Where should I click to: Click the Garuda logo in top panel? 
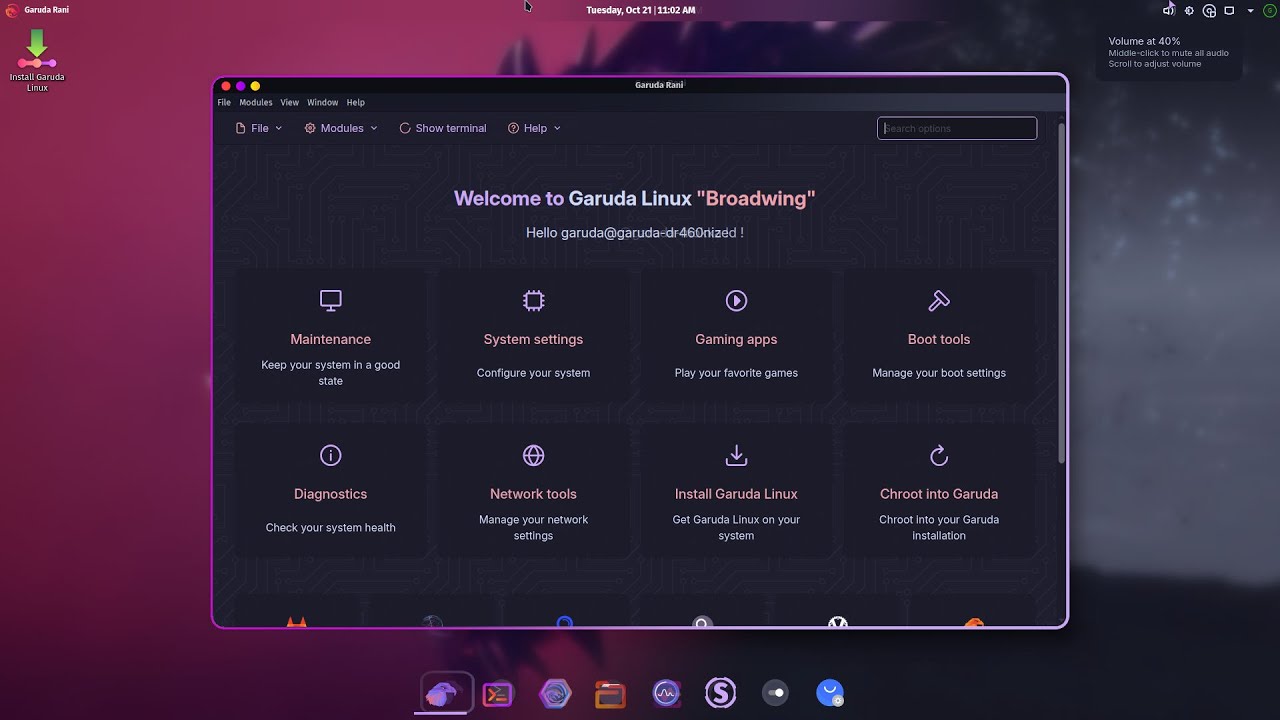11,10
